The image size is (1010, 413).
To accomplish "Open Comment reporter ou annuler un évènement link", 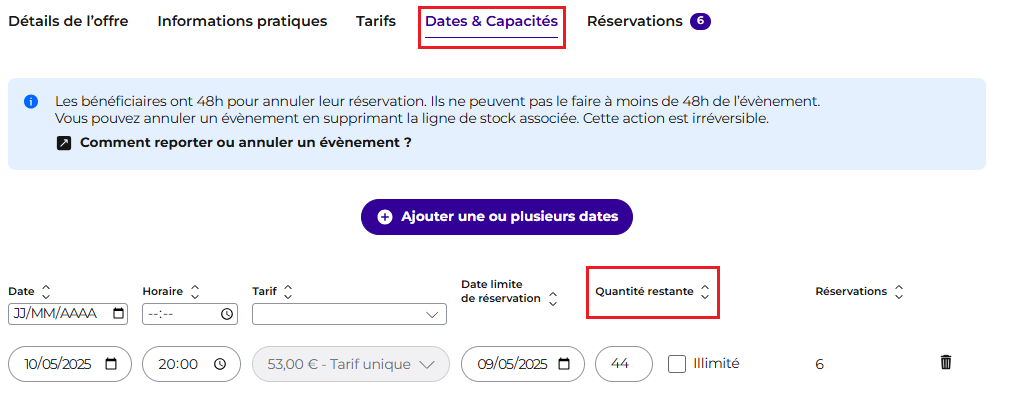I will pyautogui.click(x=245, y=143).
